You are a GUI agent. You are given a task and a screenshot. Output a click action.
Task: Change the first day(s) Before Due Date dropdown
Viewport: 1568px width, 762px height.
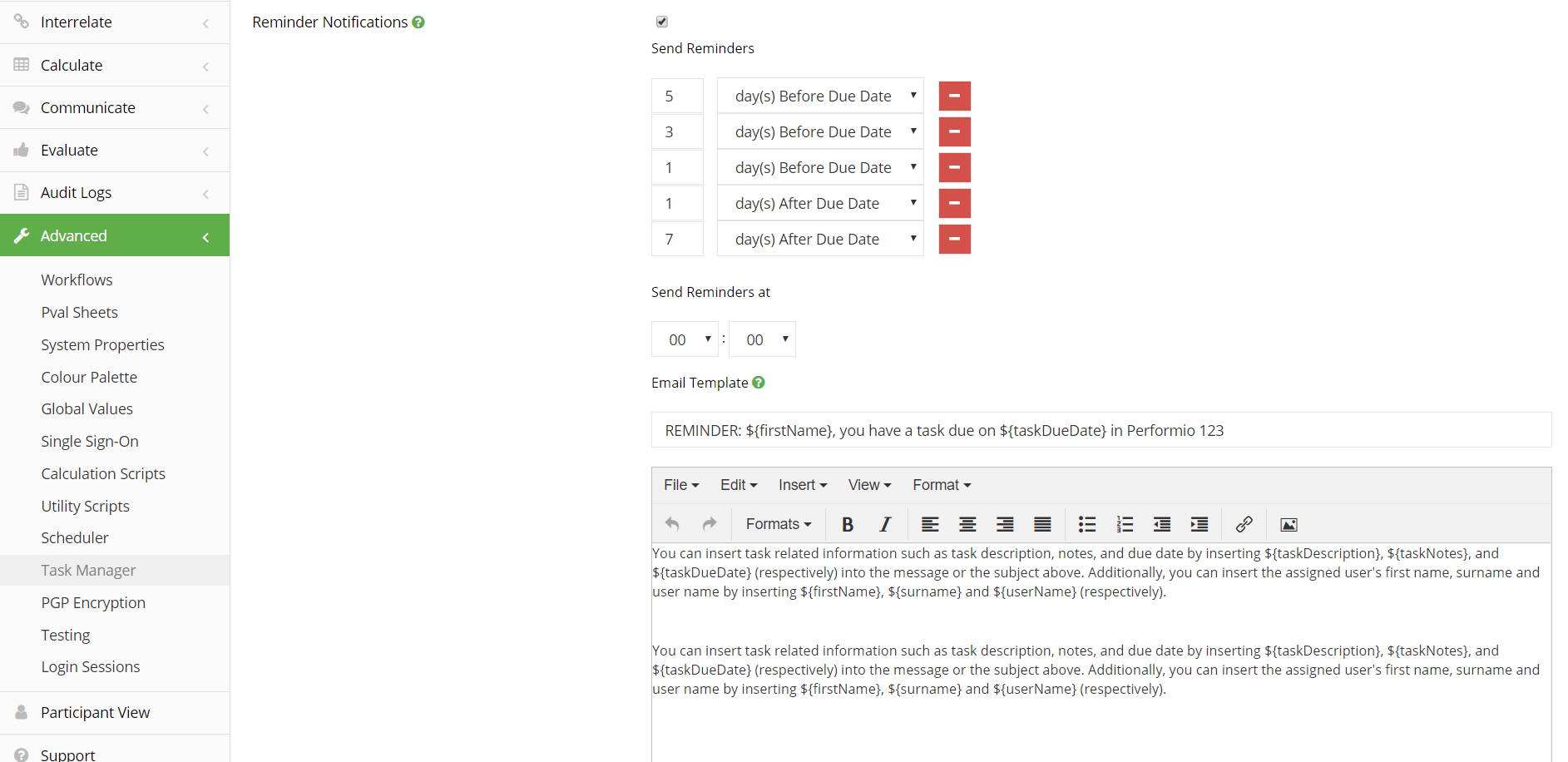pos(820,96)
